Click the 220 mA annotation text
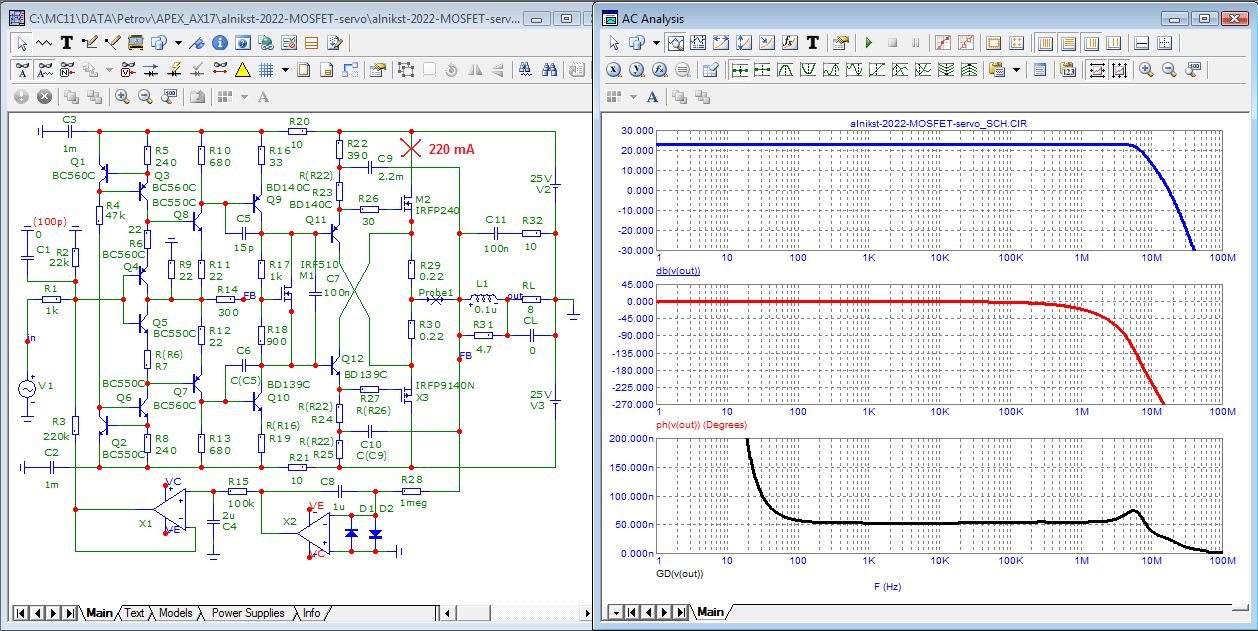1258x631 pixels. [x=451, y=148]
